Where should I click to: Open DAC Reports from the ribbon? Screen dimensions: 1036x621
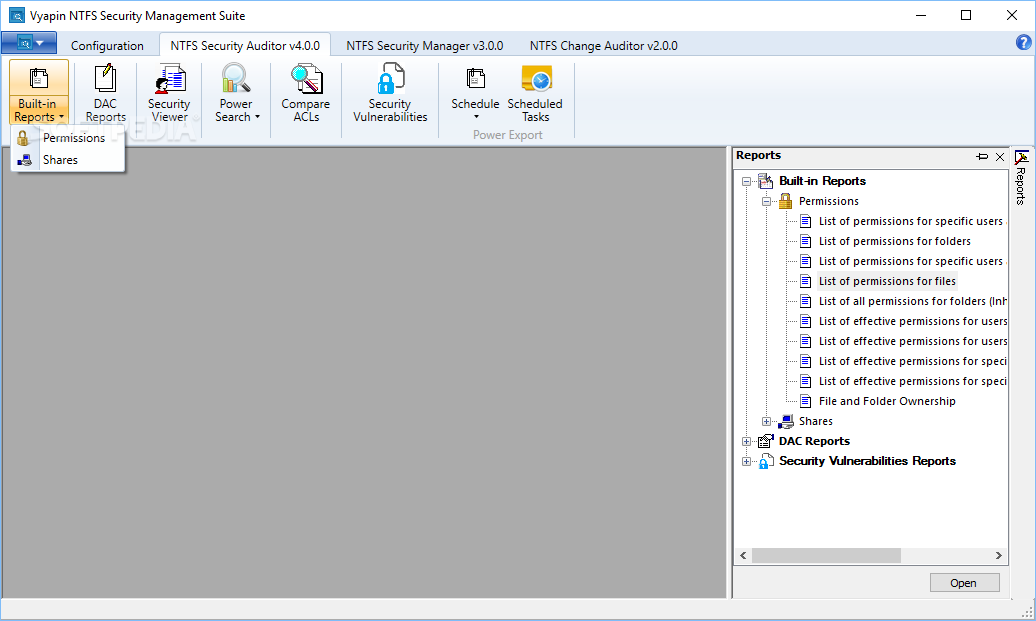tap(105, 92)
